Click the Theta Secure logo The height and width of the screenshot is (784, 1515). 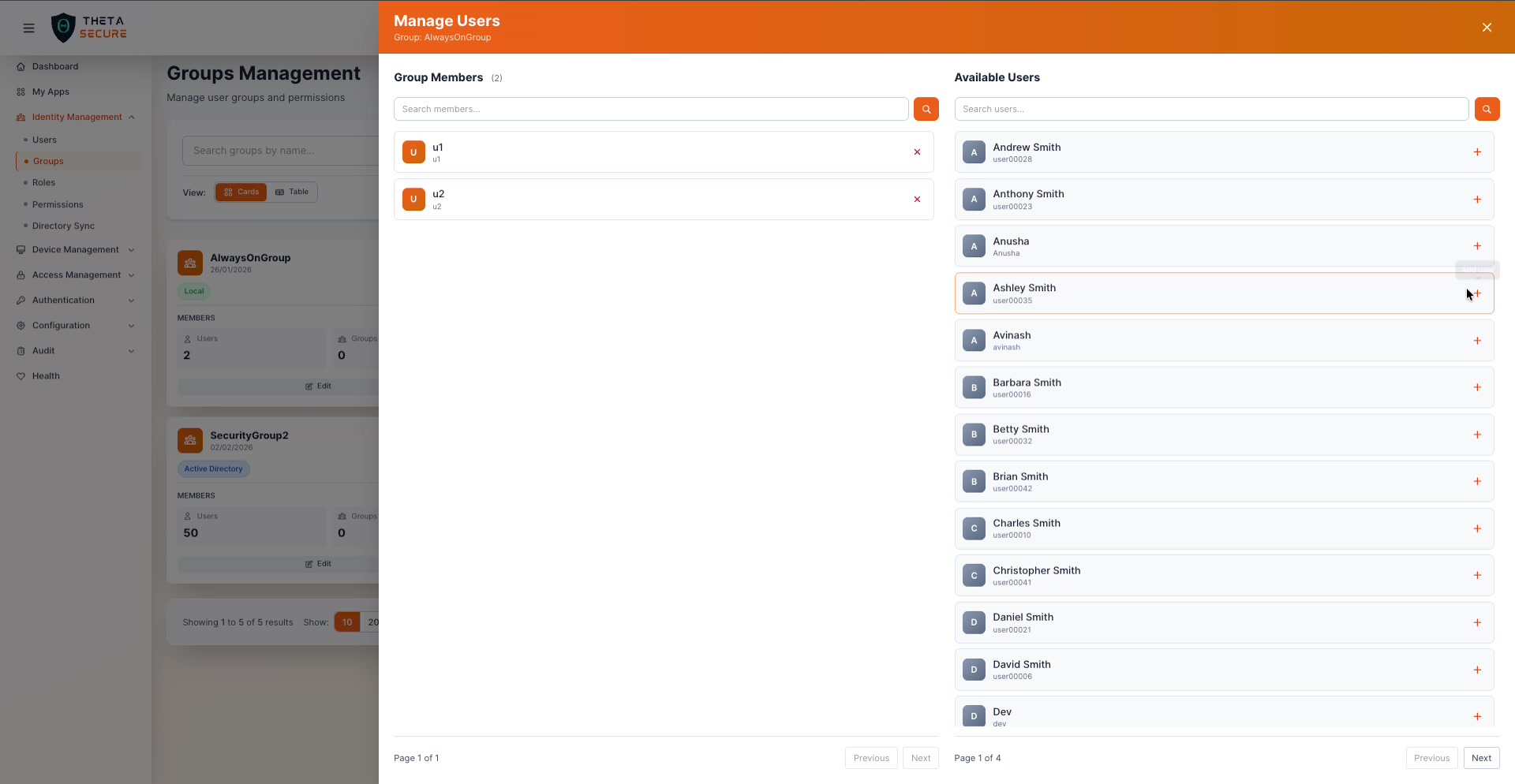[x=88, y=28]
